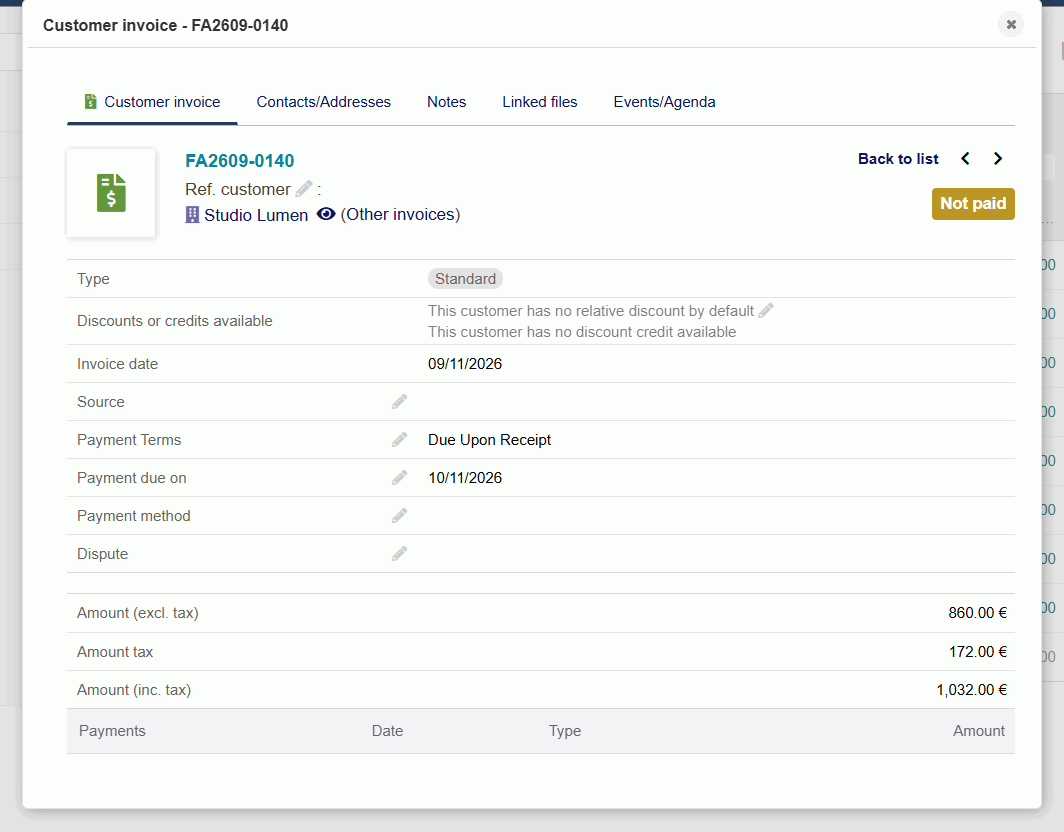
Task: Open the Studio Lumen customer link
Action: [256, 215]
